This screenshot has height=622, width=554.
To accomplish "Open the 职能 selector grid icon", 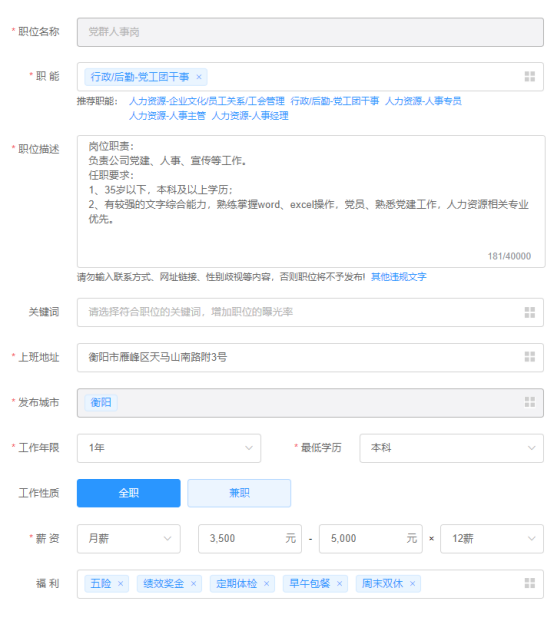I will coord(530,77).
